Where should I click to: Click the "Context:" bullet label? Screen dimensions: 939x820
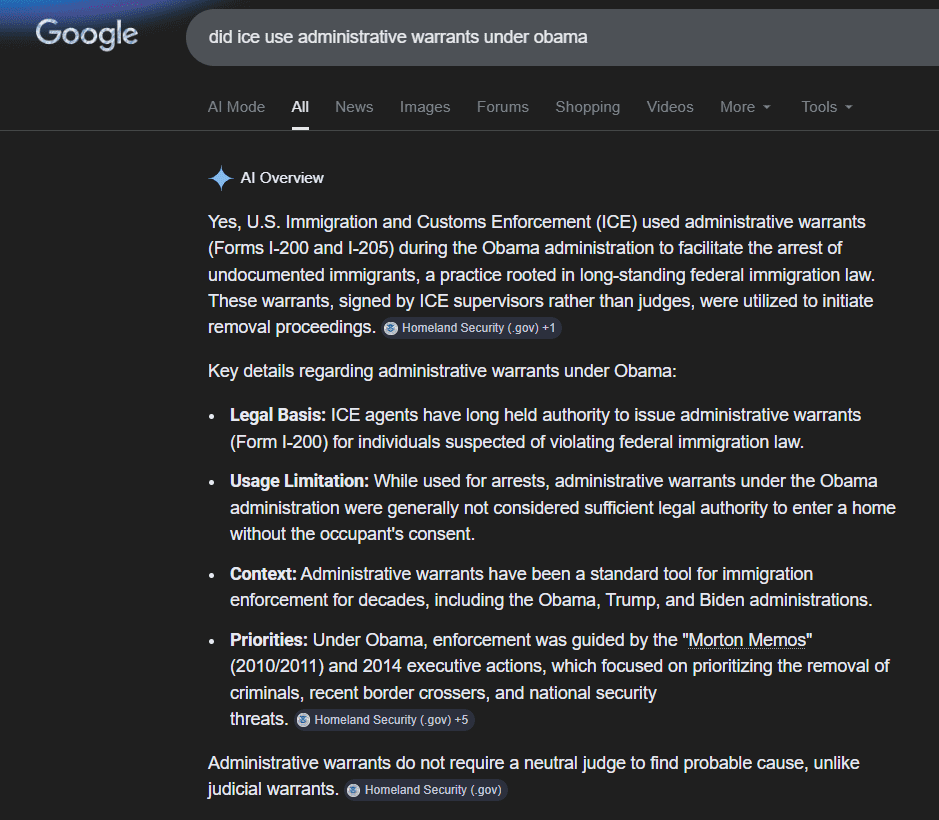[x=263, y=574]
